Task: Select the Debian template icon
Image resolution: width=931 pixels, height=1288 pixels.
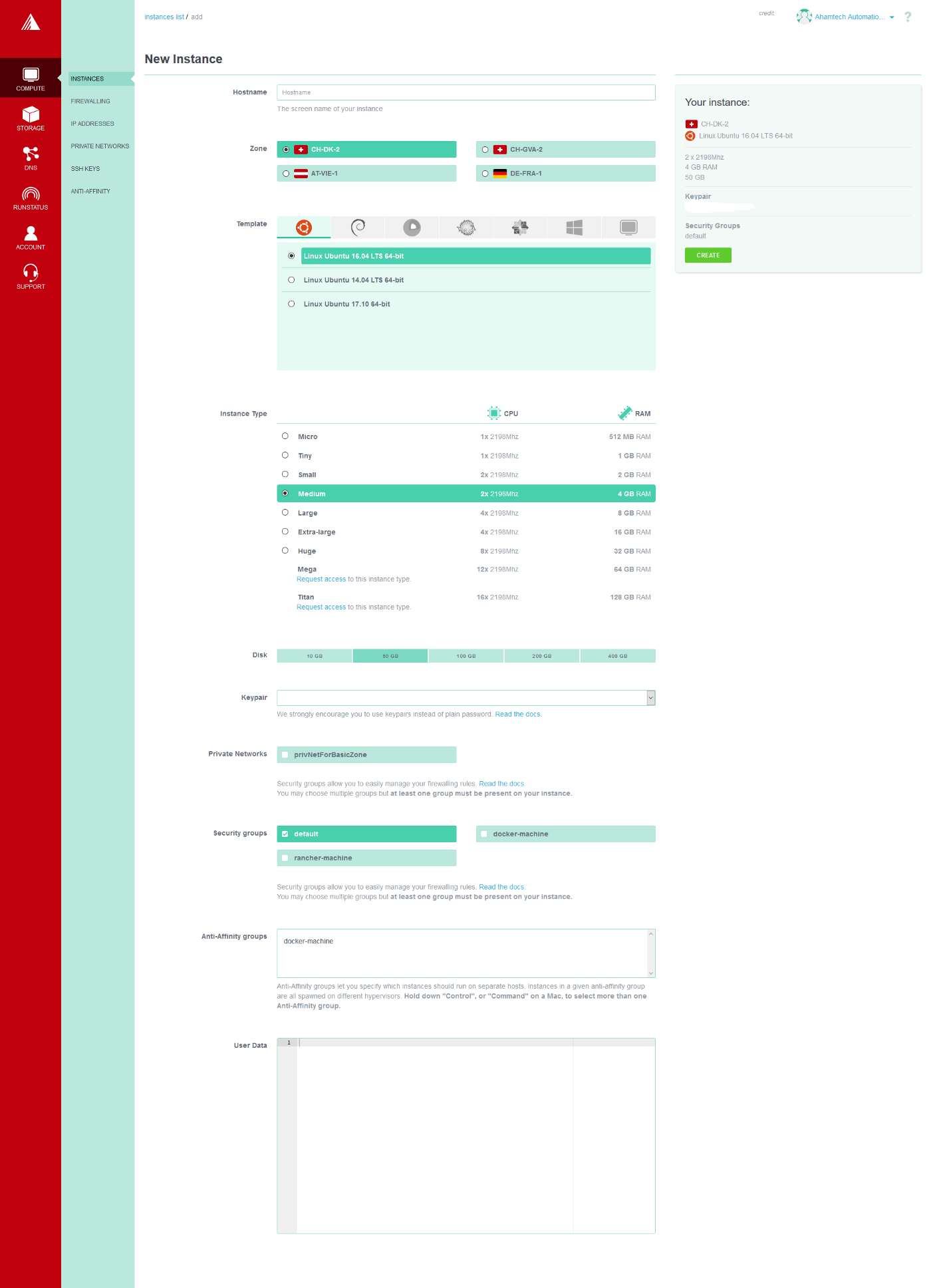Action: [x=358, y=228]
